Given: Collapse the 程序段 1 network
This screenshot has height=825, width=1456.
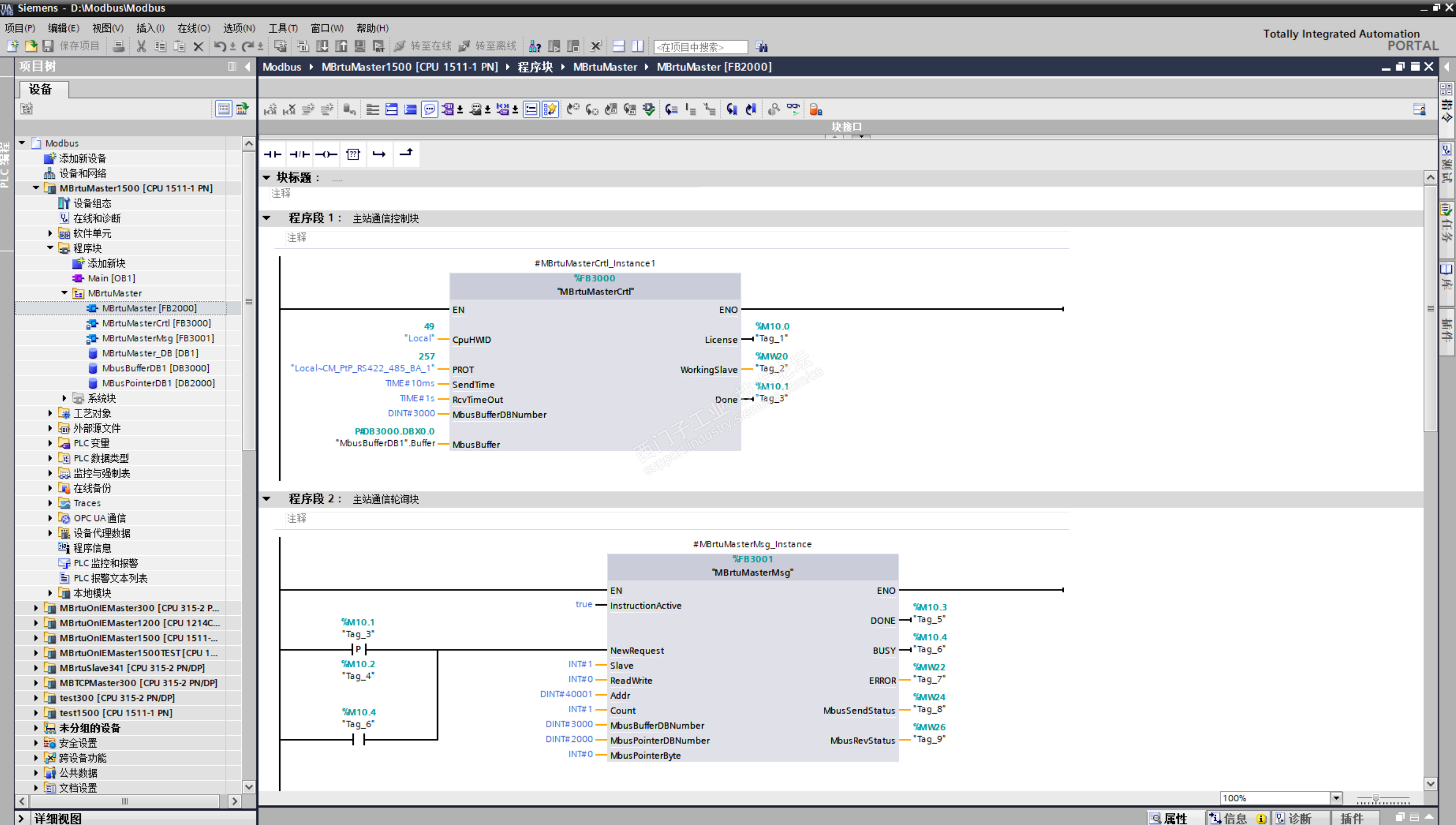Looking at the screenshot, I should [267, 218].
